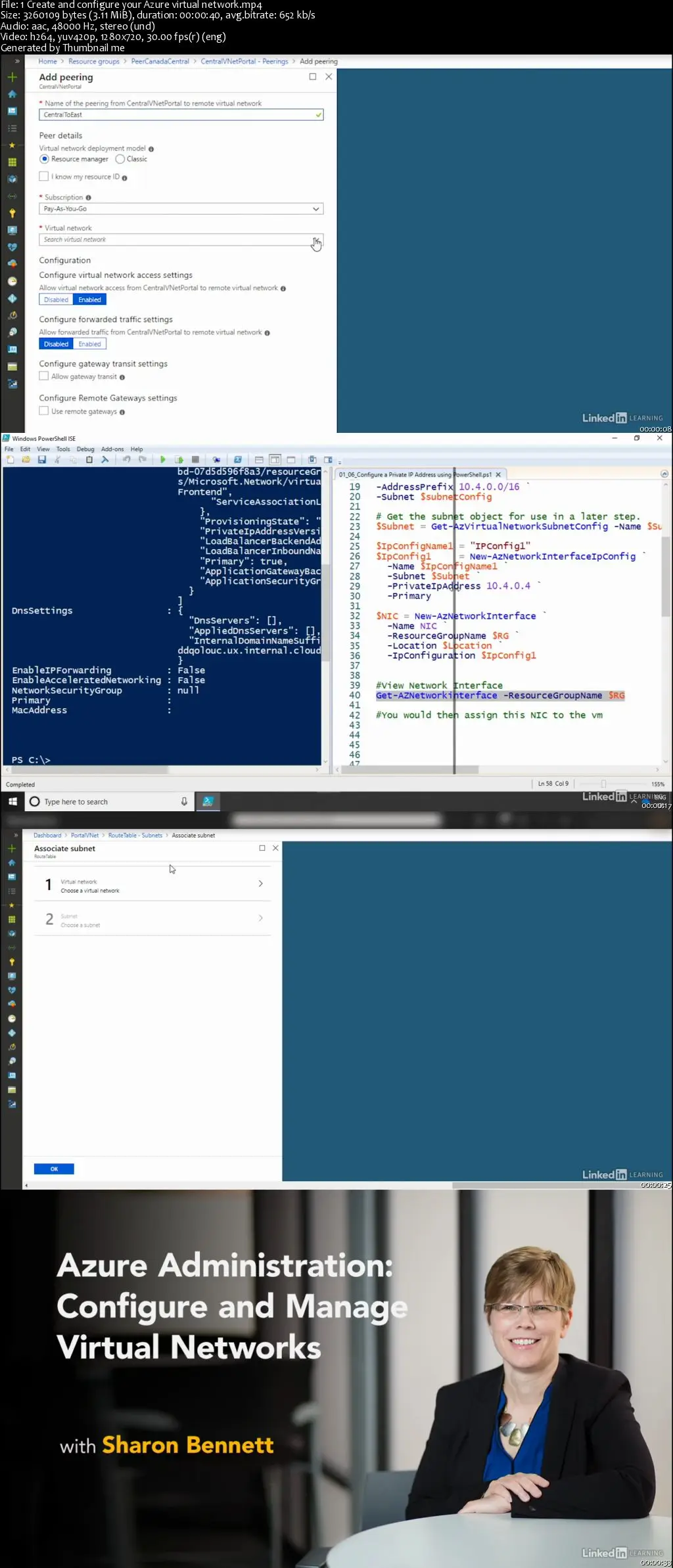Open Tools menu in PowerShell ISE
Image resolution: width=673 pixels, height=1568 pixels.
[63, 449]
